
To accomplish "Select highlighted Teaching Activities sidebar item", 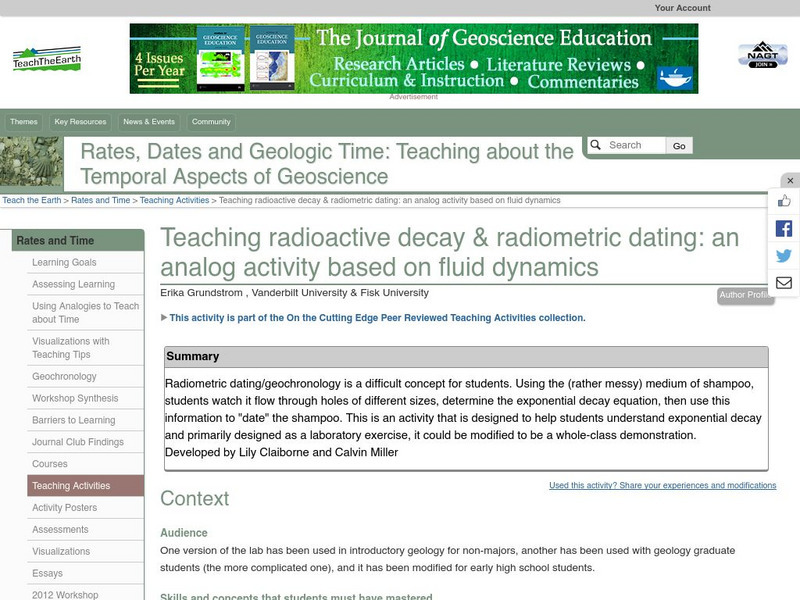I will [x=85, y=486].
